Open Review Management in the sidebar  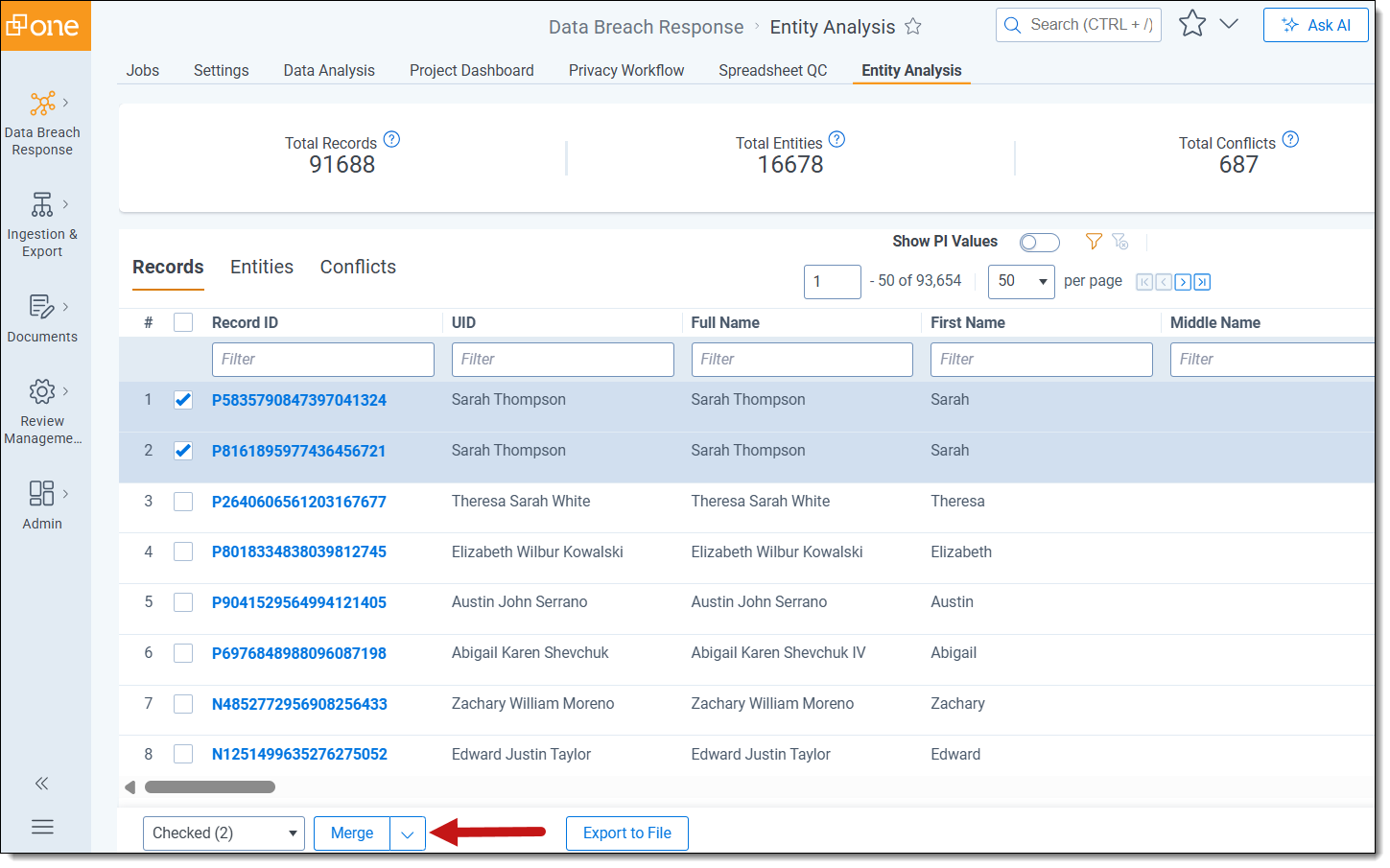tap(42, 391)
